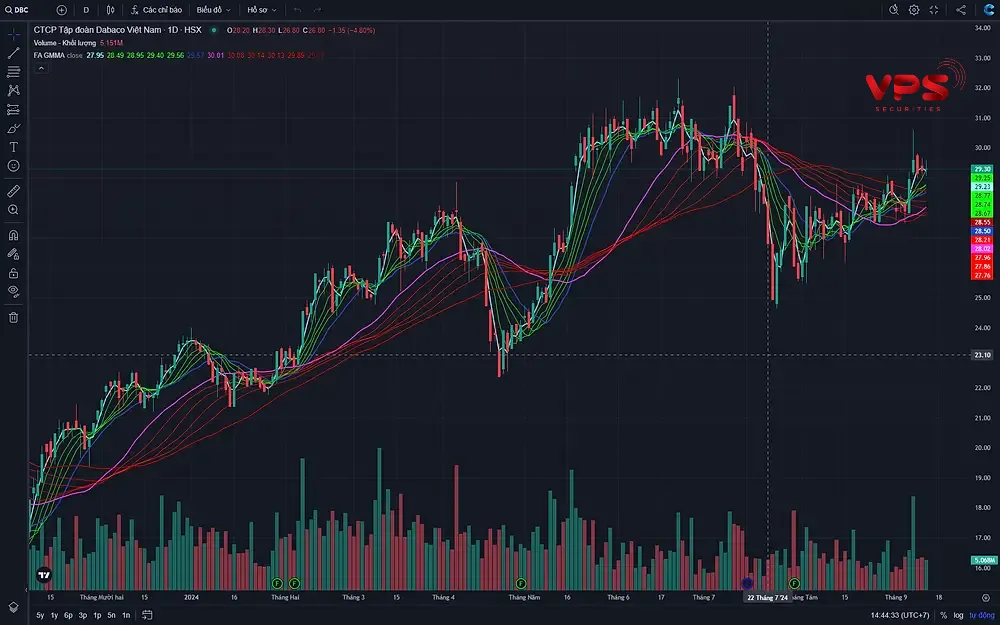
Task: Select the trend line drawing tool
Action: coord(14,52)
